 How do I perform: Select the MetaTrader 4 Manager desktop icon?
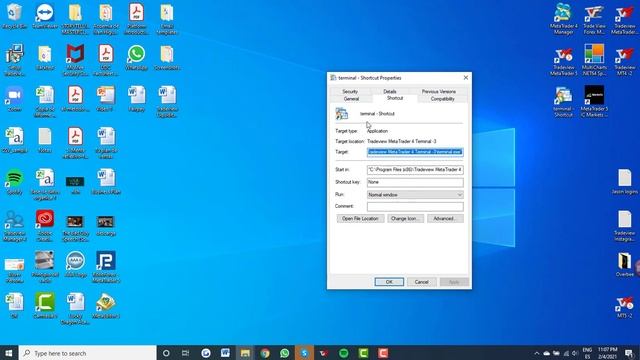click(x=564, y=19)
